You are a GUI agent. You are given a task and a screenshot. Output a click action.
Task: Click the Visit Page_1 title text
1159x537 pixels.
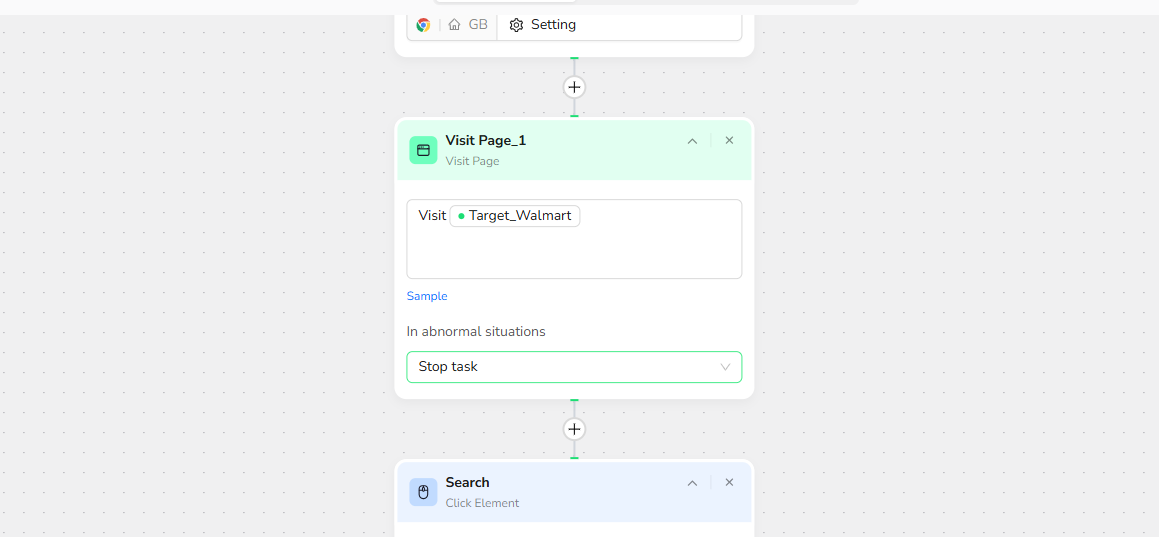point(485,141)
